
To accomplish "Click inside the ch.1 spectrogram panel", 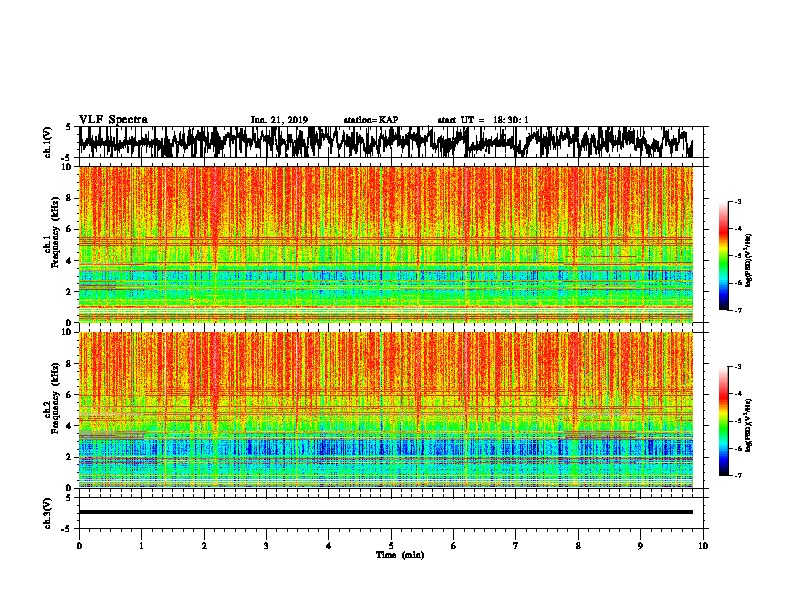I will click(386, 244).
